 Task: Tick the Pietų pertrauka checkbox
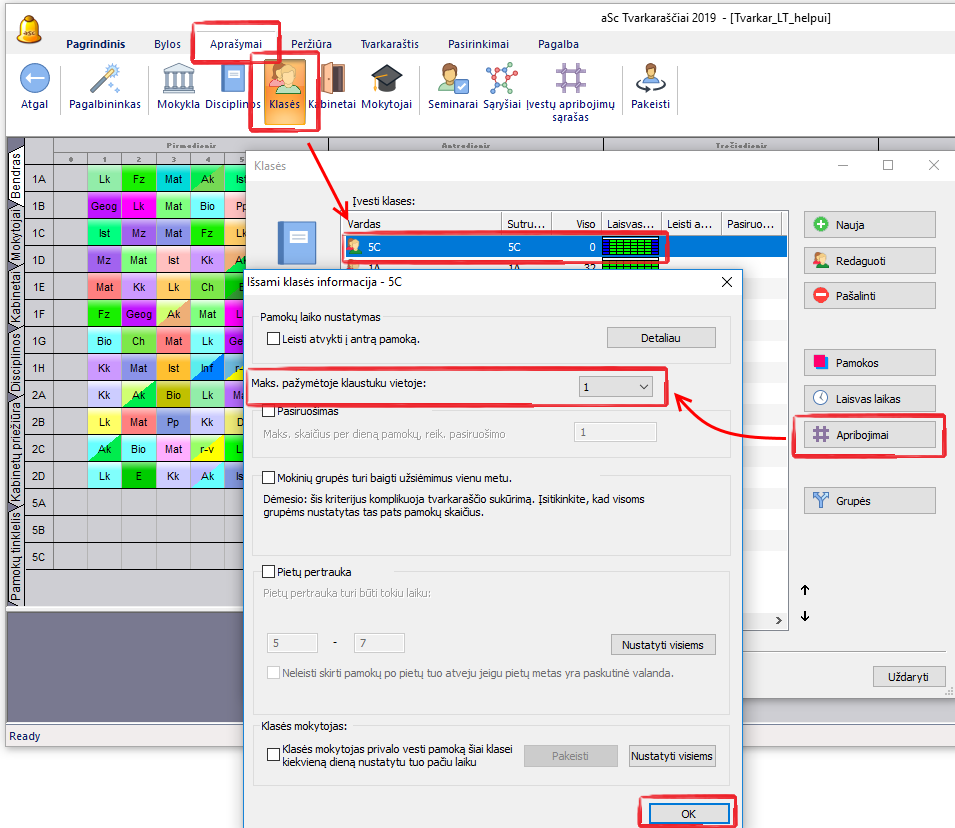click(269, 572)
